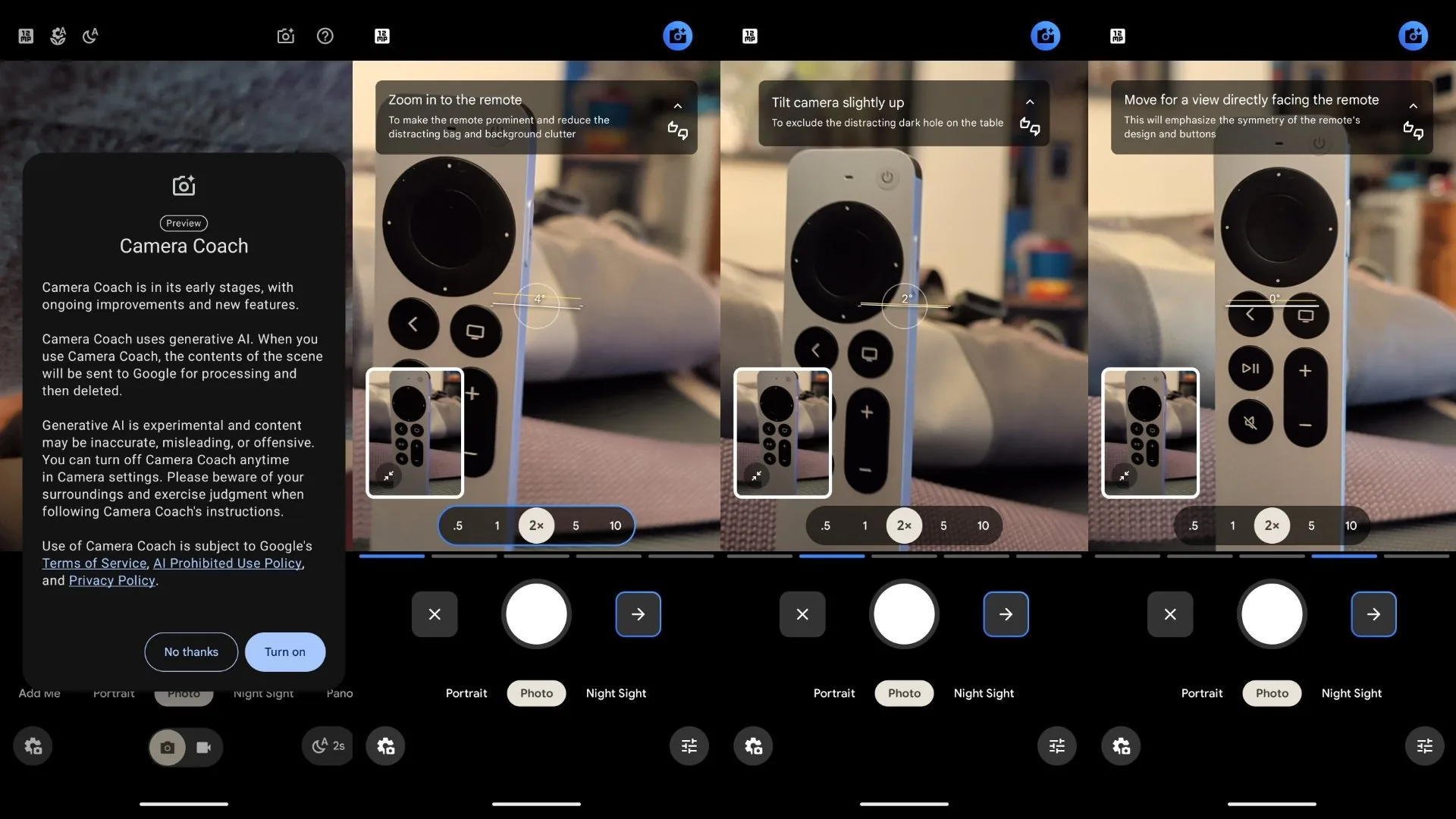
Task: Tap the Camera Coach icon in top toolbar
Action: pos(285,36)
